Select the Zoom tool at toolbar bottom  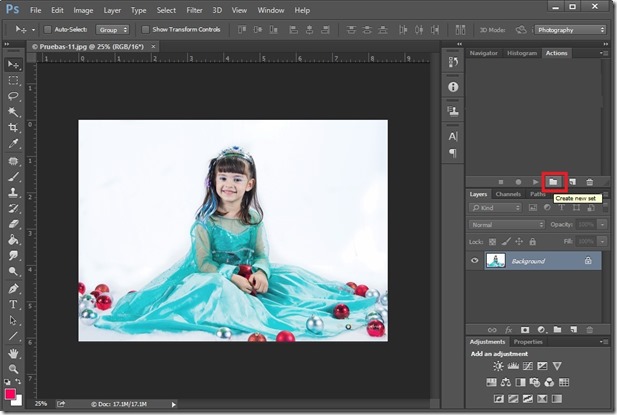tap(13, 369)
